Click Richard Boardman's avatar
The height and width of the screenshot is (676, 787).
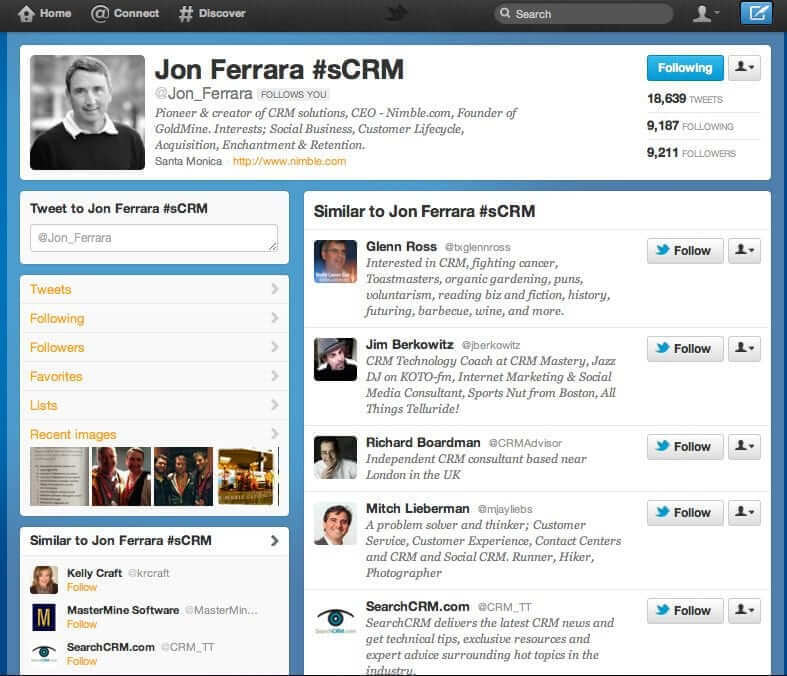[335, 457]
